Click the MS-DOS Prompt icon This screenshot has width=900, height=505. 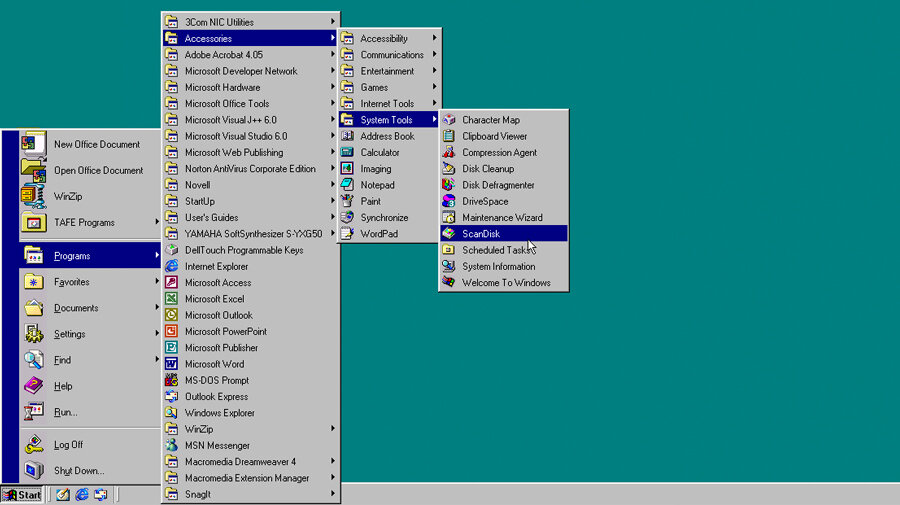[x=171, y=380]
